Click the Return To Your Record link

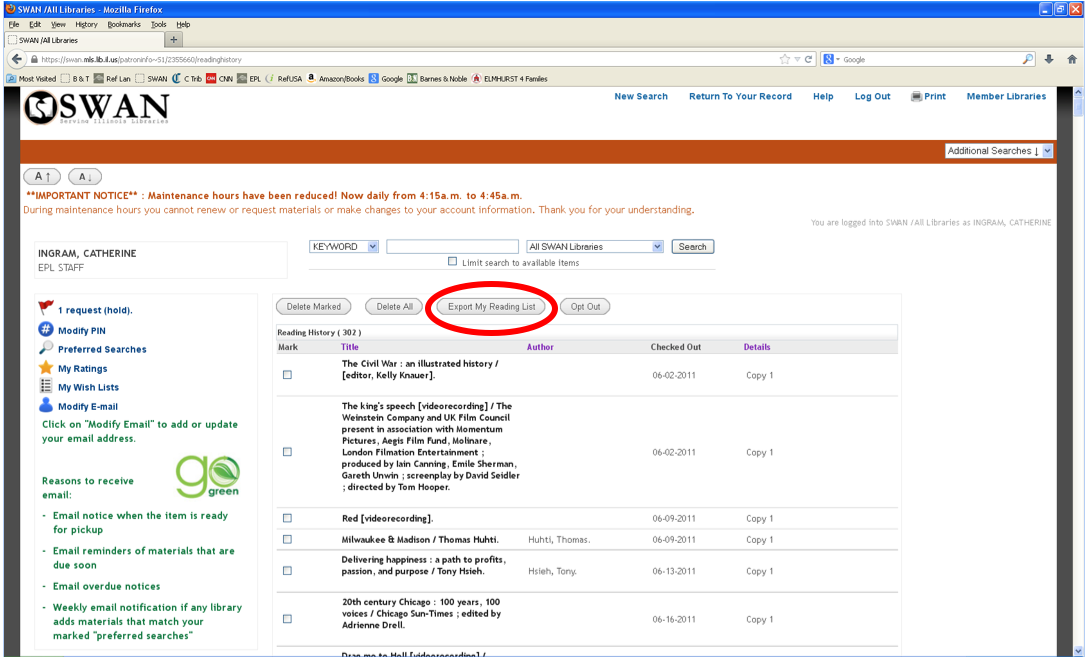[740, 96]
